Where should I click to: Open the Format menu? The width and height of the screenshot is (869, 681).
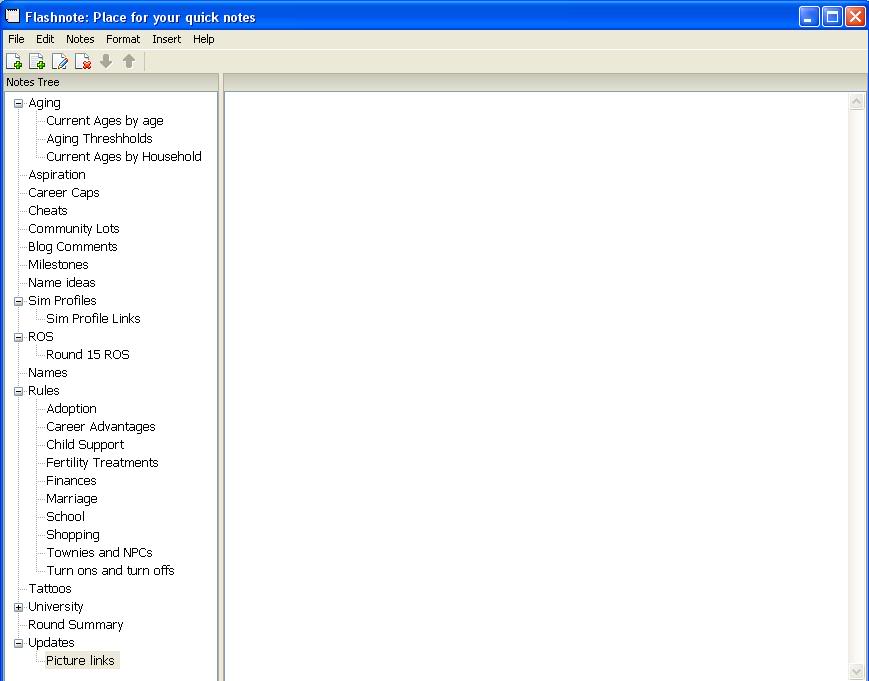click(123, 39)
